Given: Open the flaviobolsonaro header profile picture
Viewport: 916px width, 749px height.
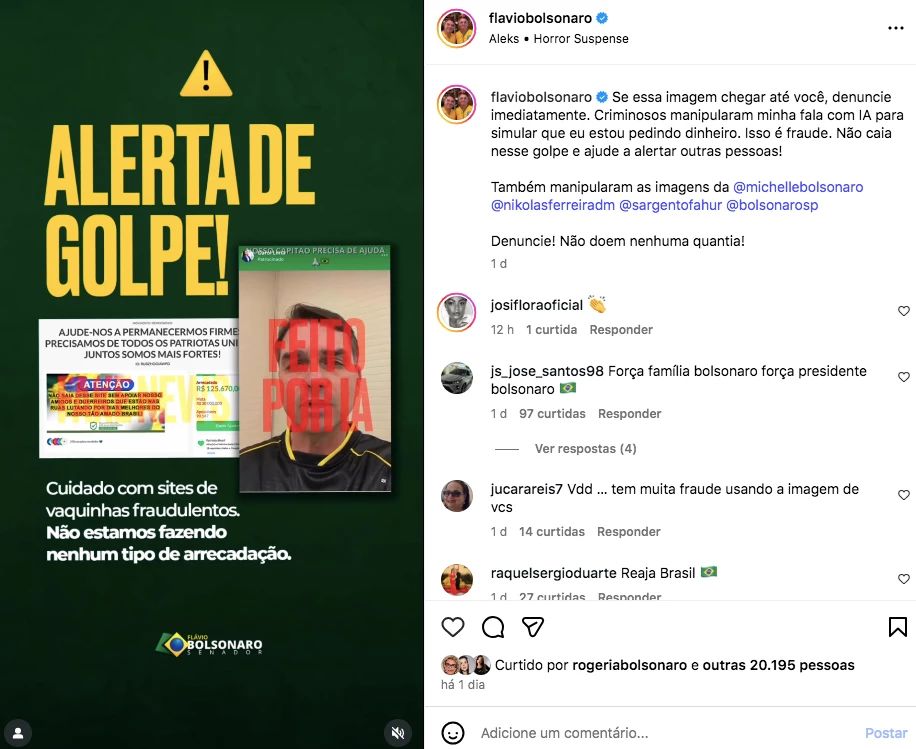Looking at the screenshot, I should pos(456,28).
